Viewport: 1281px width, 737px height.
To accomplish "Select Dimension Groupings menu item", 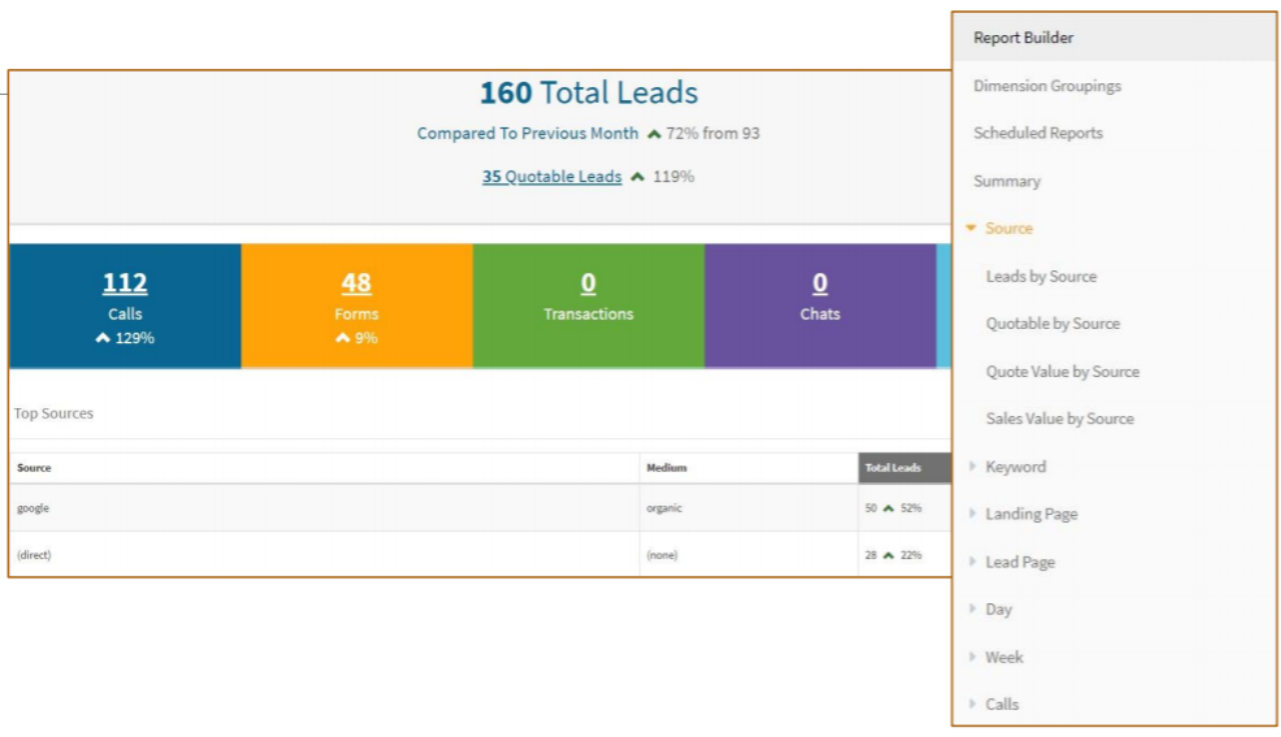I will pyautogui.click(x=1047, y=86).
